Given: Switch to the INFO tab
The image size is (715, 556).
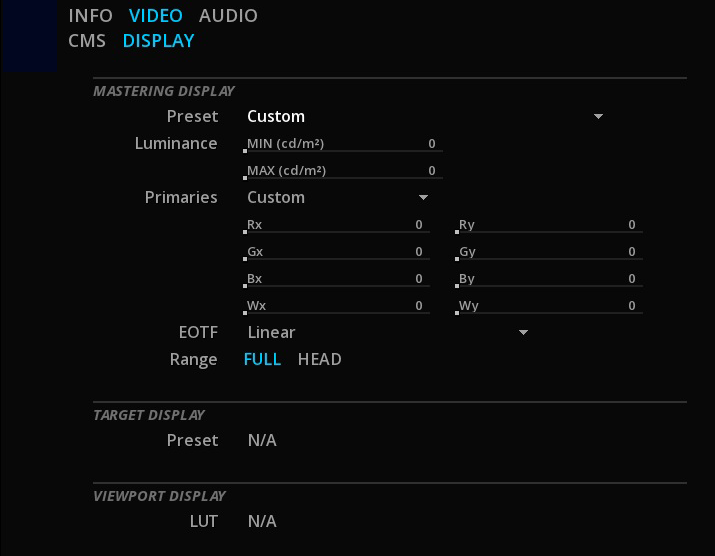Looking at the screenshot, I should [x=90, y=16].
